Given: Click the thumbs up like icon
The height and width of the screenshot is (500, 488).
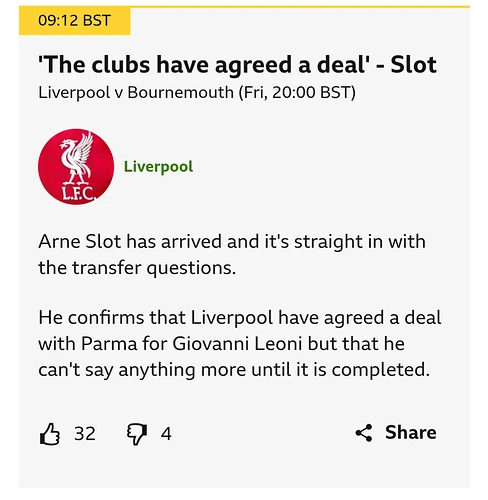Looking at the screenshot, I should (50, 434).
